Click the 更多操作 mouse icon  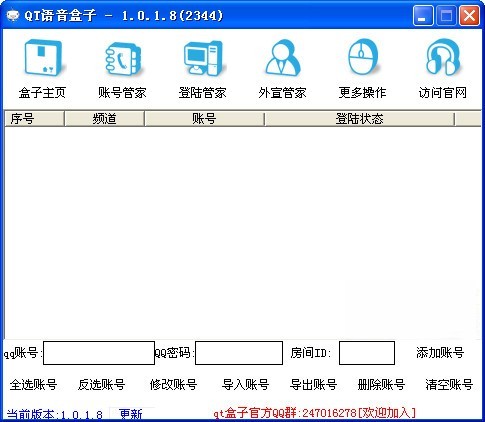[x=362, y=57]
